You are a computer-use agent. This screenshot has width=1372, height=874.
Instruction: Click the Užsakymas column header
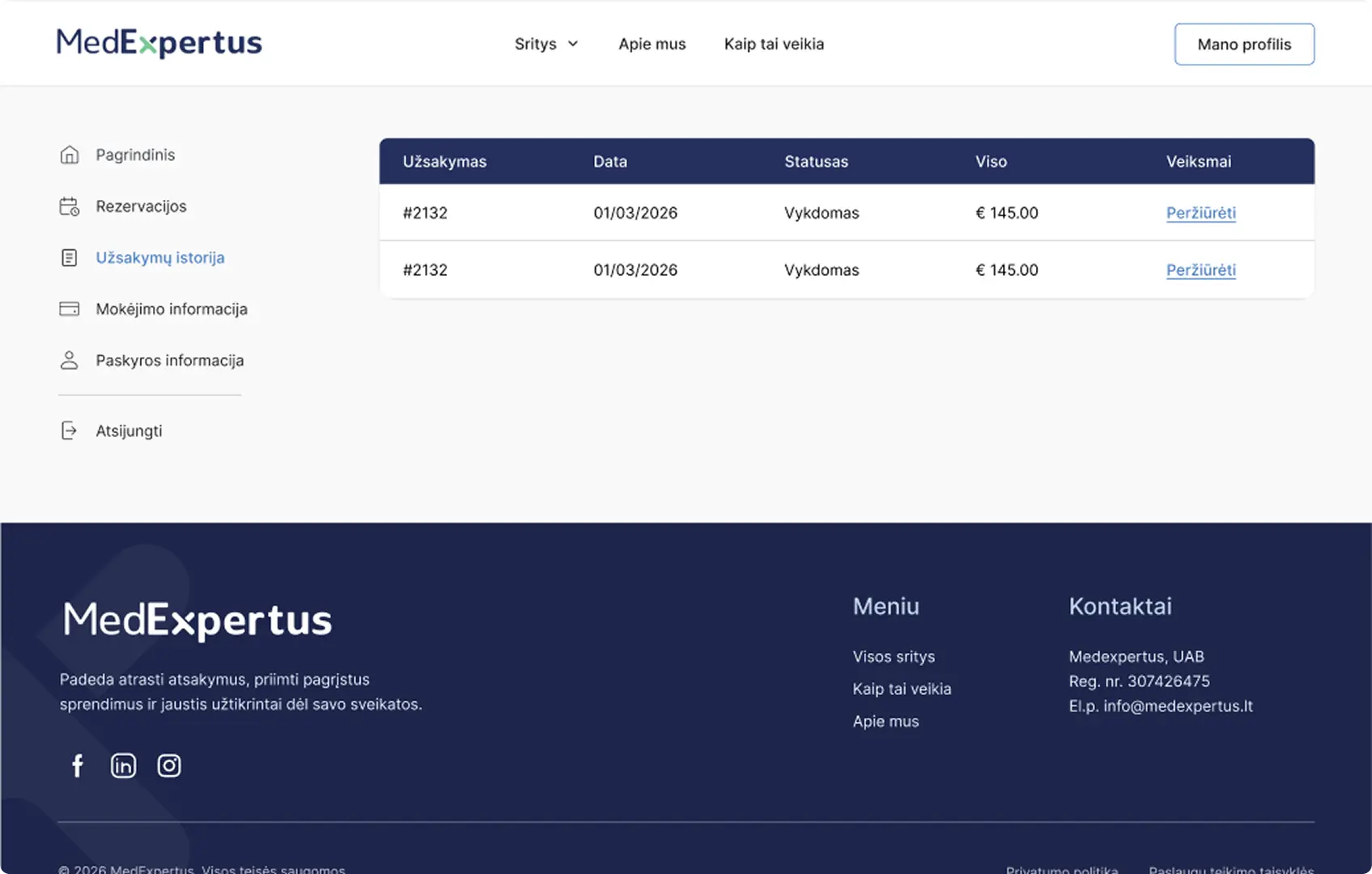click(444, 161)
